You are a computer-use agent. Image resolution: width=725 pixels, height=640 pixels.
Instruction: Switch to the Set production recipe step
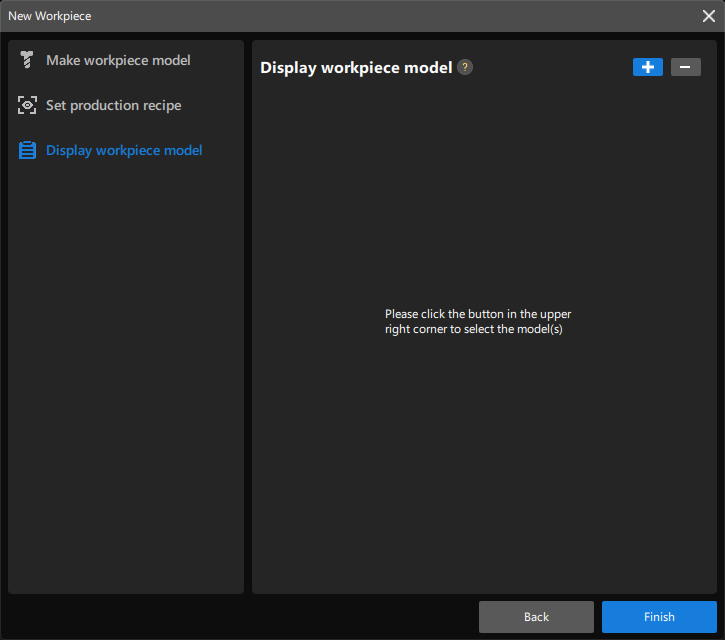[113, 105]
